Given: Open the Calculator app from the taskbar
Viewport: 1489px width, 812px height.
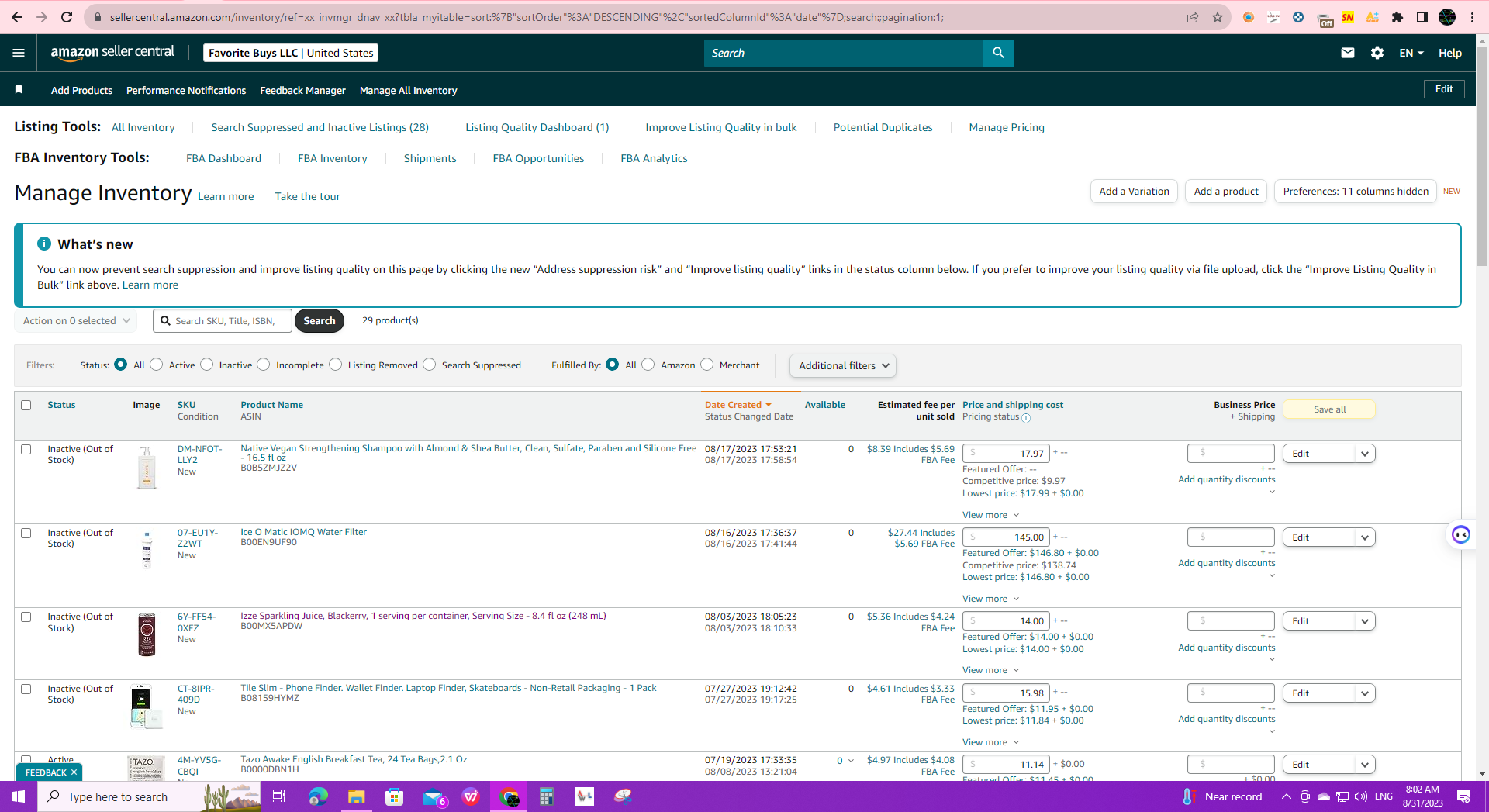Looking at the screenshot, I should tap(547, 796).
